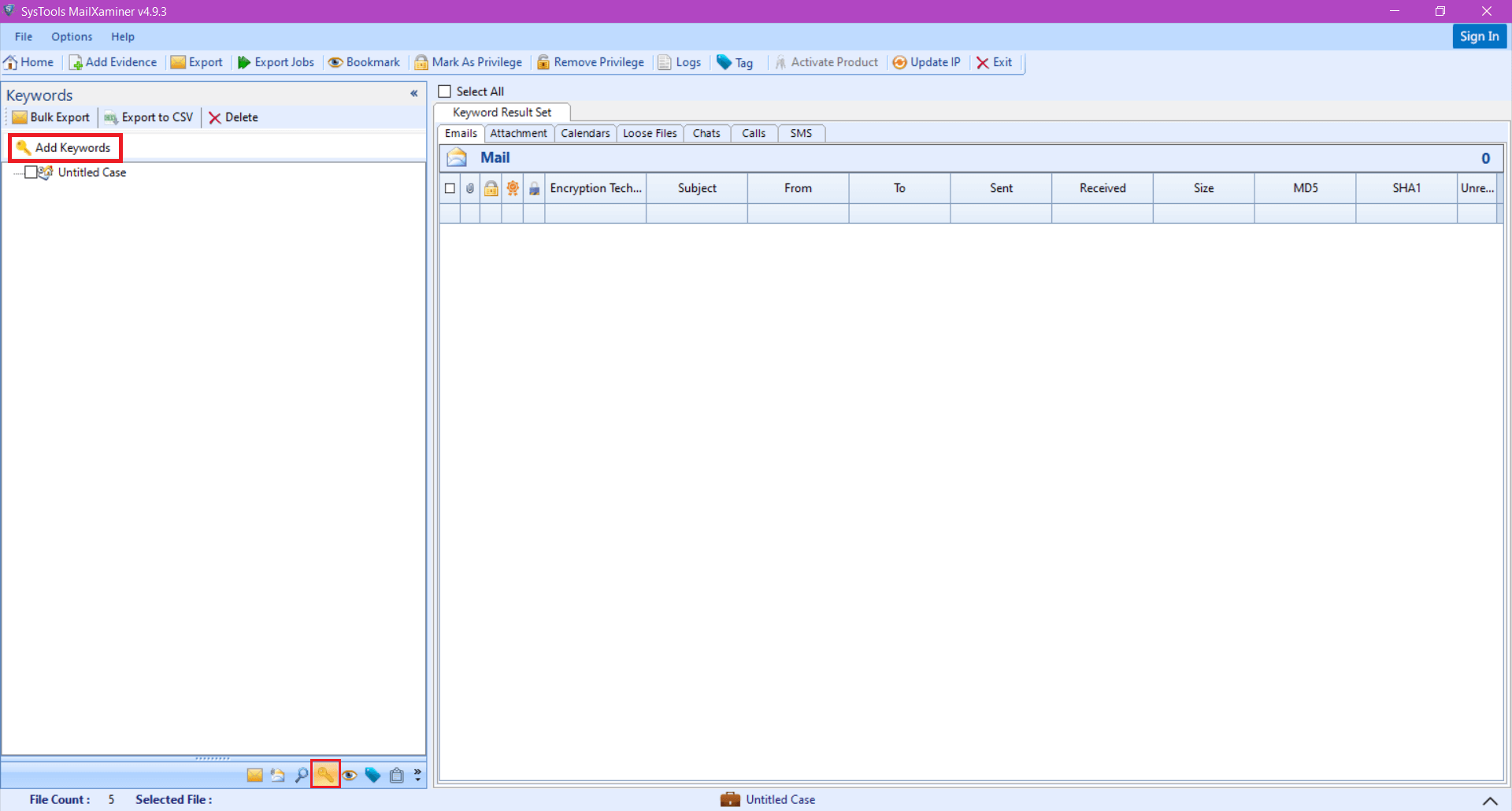Image resolution: width=1512 pixels, height=811 pixels.
Task: Select Untitled Case tree node label
Action: 92,172
